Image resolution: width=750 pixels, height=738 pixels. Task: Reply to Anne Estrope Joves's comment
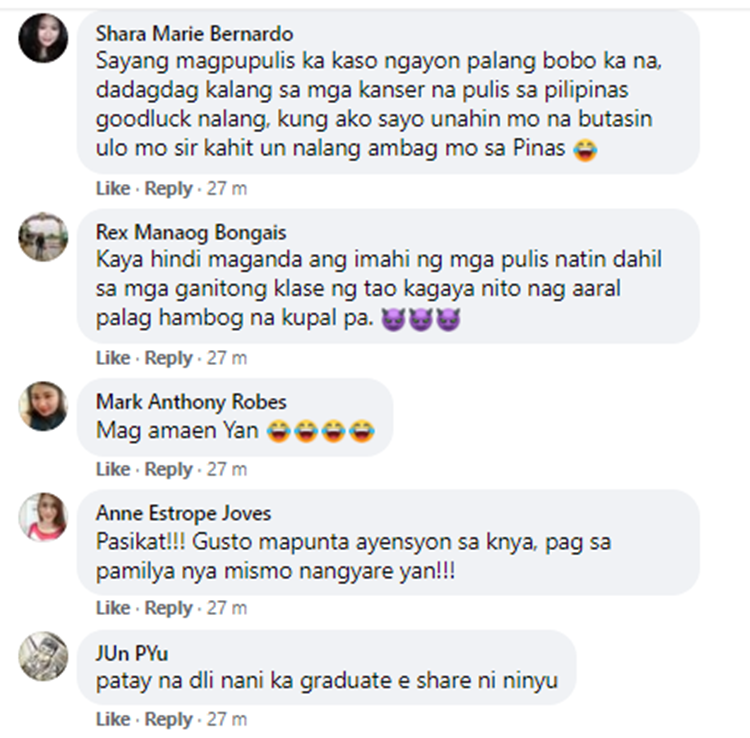[168, 608]
